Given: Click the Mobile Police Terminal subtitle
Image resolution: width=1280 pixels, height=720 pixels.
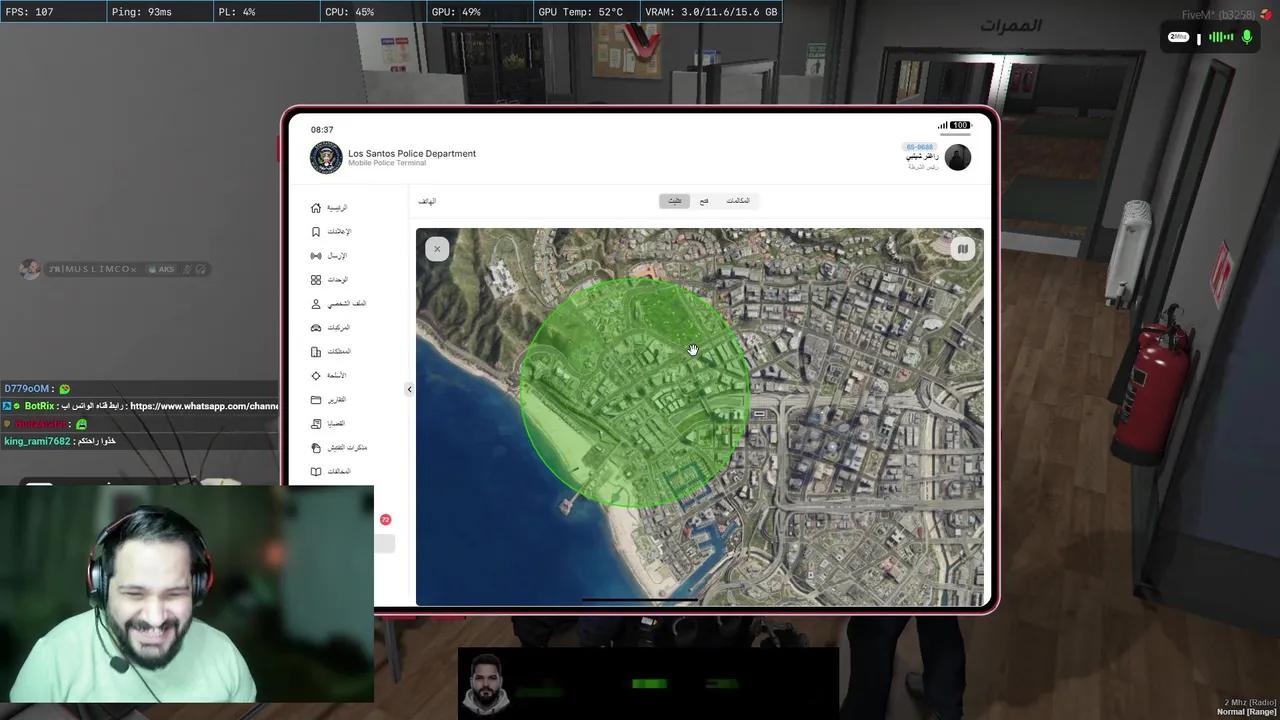Looking at the screenshot, I should (387, 163).
